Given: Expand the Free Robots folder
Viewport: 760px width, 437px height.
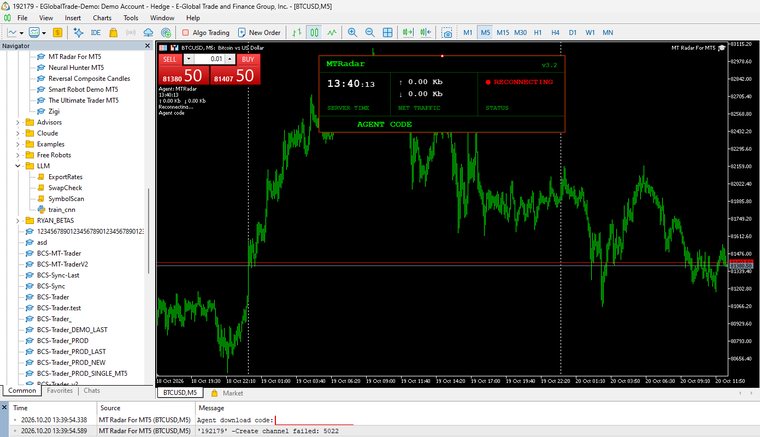Looking at the screenshot, I should (x=18, y=155).
